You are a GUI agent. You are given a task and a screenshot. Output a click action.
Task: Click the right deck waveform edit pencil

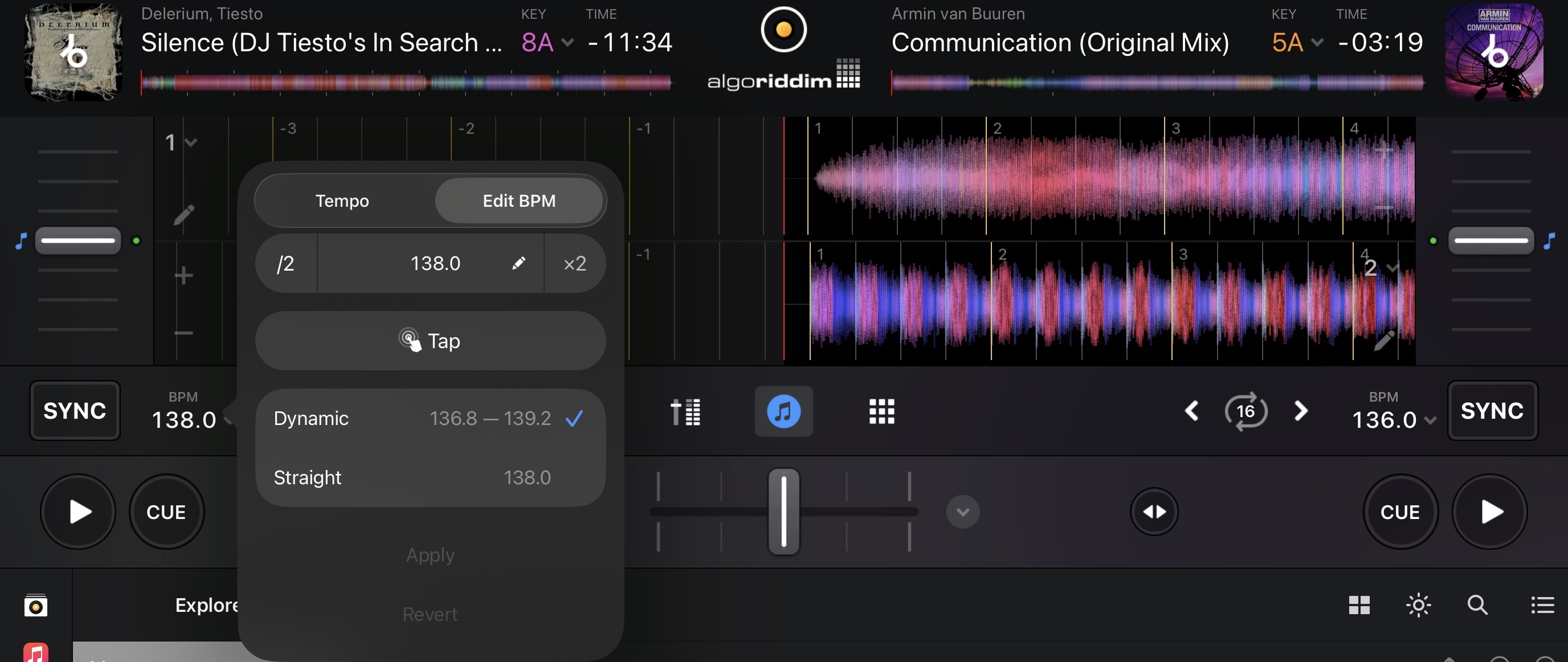1384,341
